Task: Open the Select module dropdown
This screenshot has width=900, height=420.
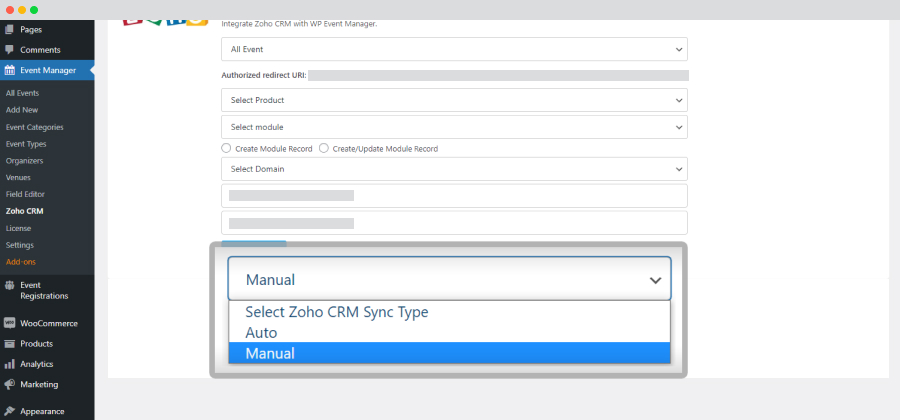Action: (x=454, y=127)
